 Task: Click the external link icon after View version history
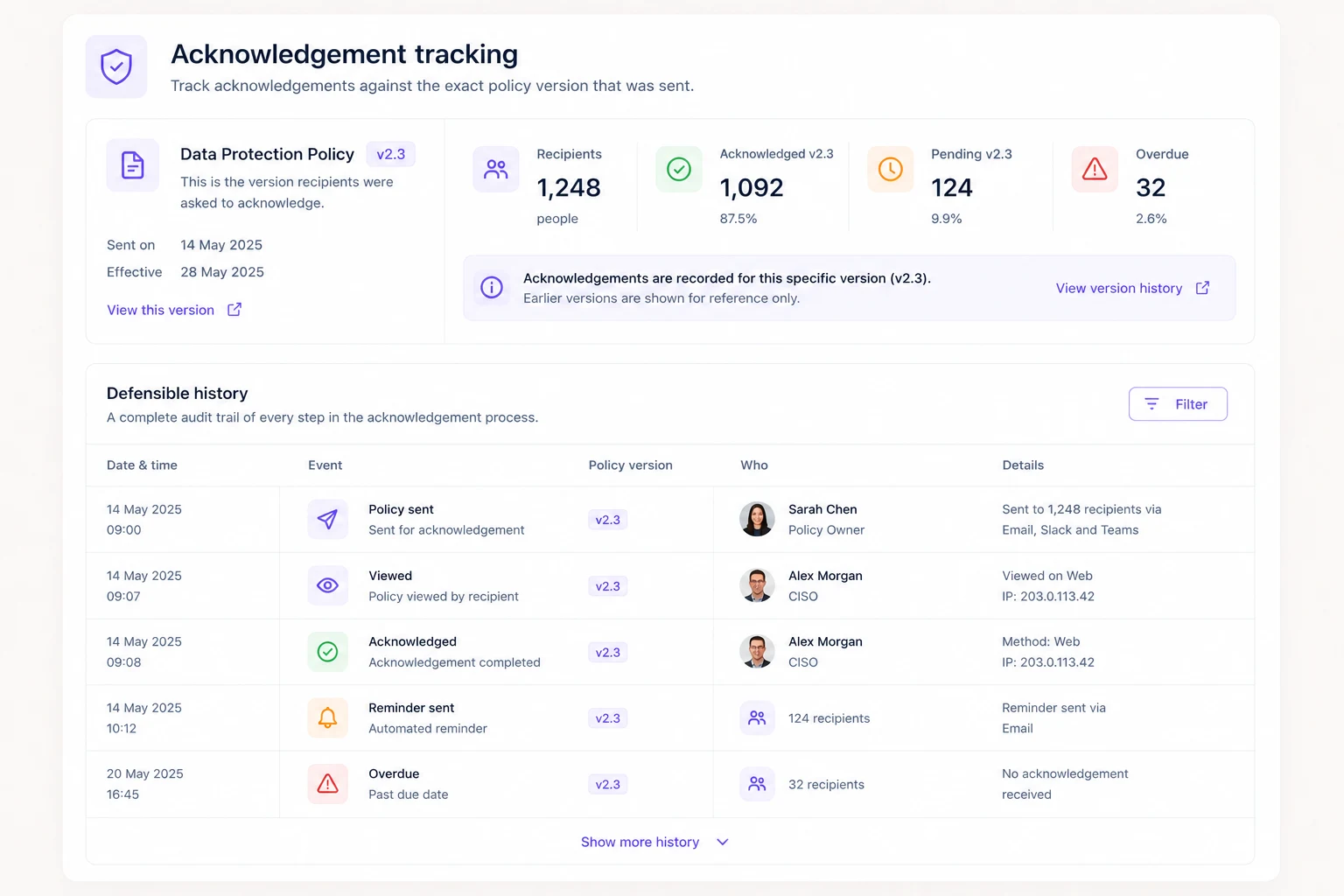pos(1203,288)
